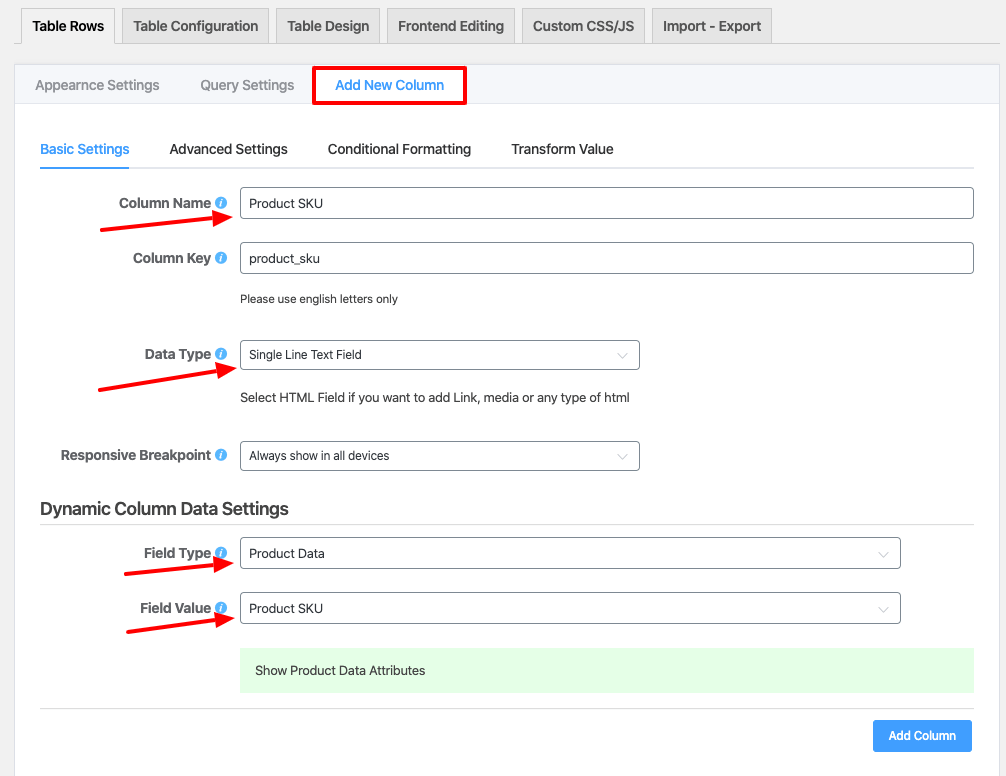Click the Responsive Breakpoint info icon
The width and height of the screenshot is (1006, 776).
click(221, 455)
